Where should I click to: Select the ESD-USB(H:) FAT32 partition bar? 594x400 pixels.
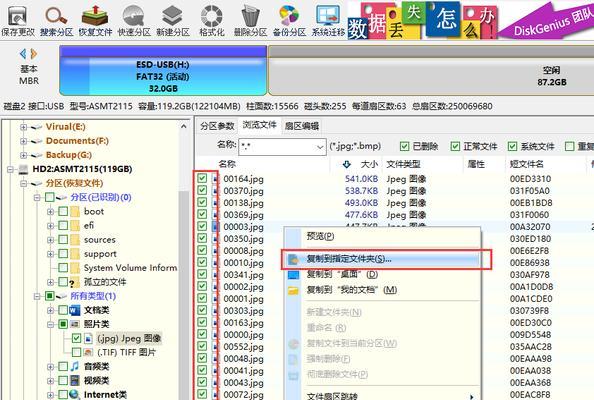(163, 70)
